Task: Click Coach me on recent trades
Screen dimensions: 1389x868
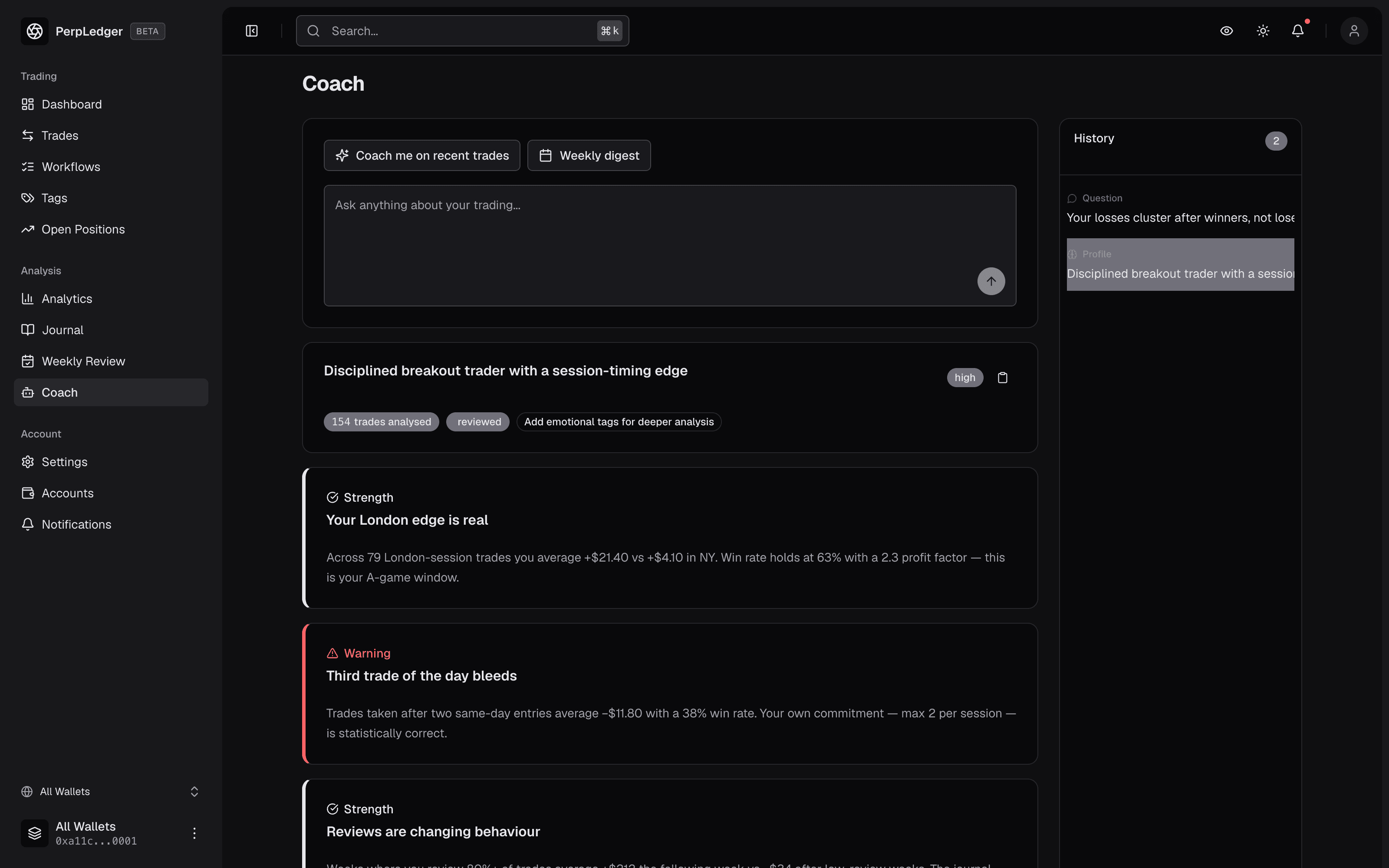Action: coord(422,155)
